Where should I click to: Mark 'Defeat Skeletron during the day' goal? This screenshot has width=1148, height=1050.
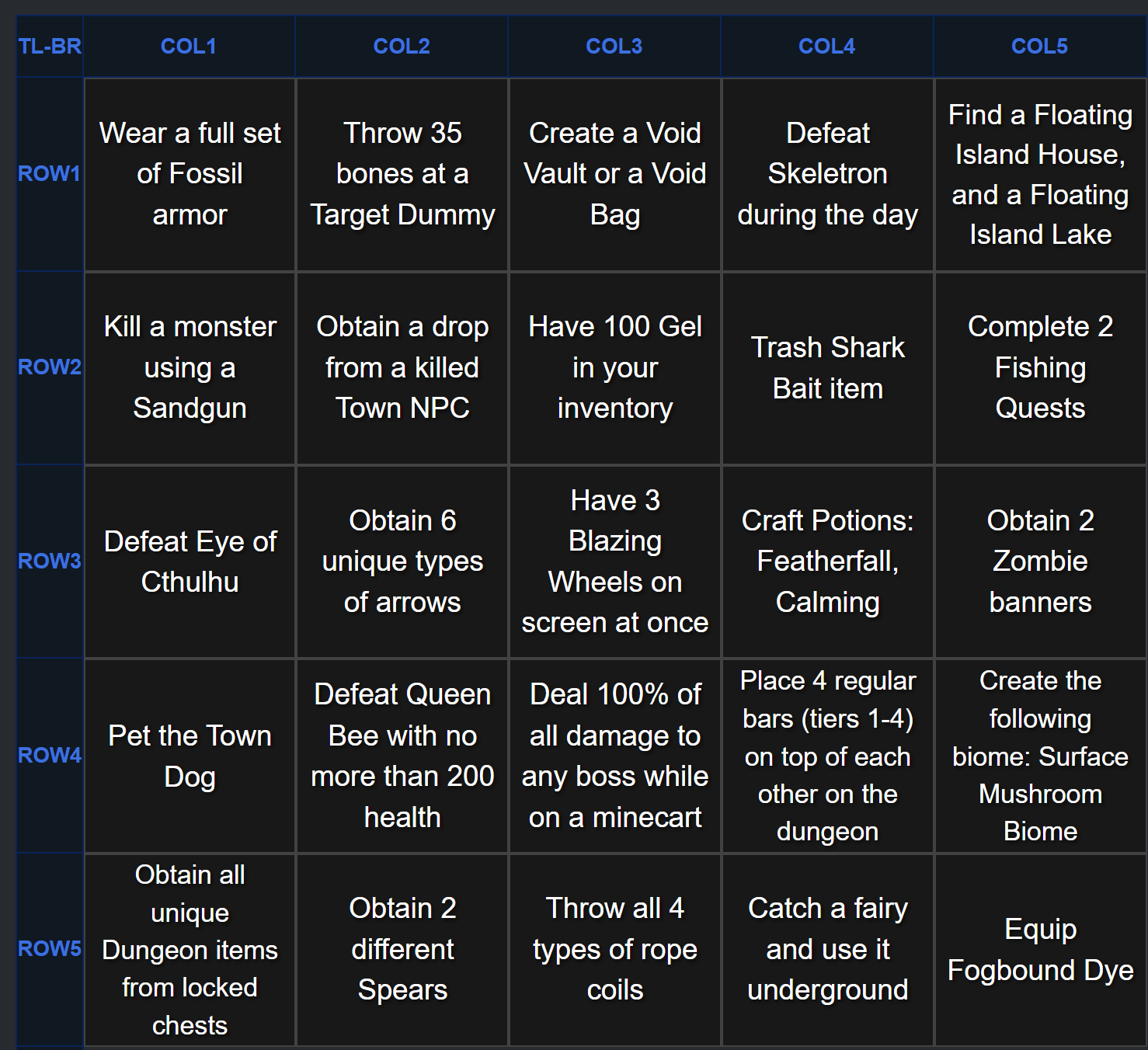tap(828, 174)
